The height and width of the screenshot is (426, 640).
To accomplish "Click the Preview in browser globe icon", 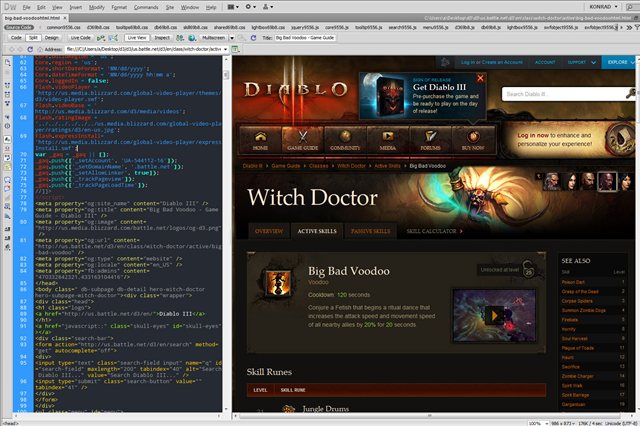I will coord(192,38).
